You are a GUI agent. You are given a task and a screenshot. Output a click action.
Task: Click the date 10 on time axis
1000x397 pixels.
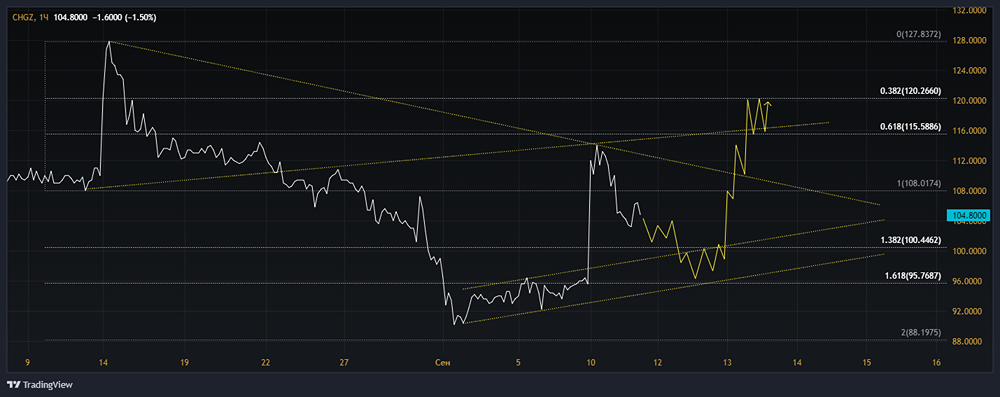coord(591,363)
